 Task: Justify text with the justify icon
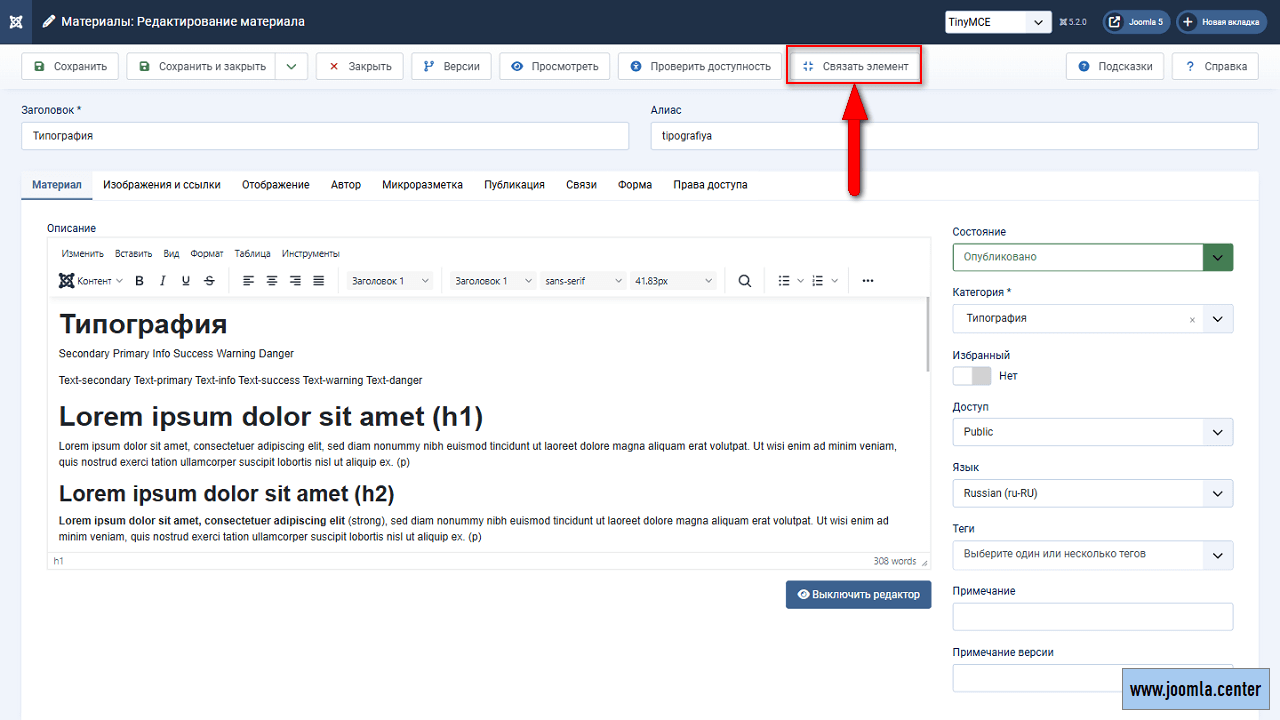319,281
